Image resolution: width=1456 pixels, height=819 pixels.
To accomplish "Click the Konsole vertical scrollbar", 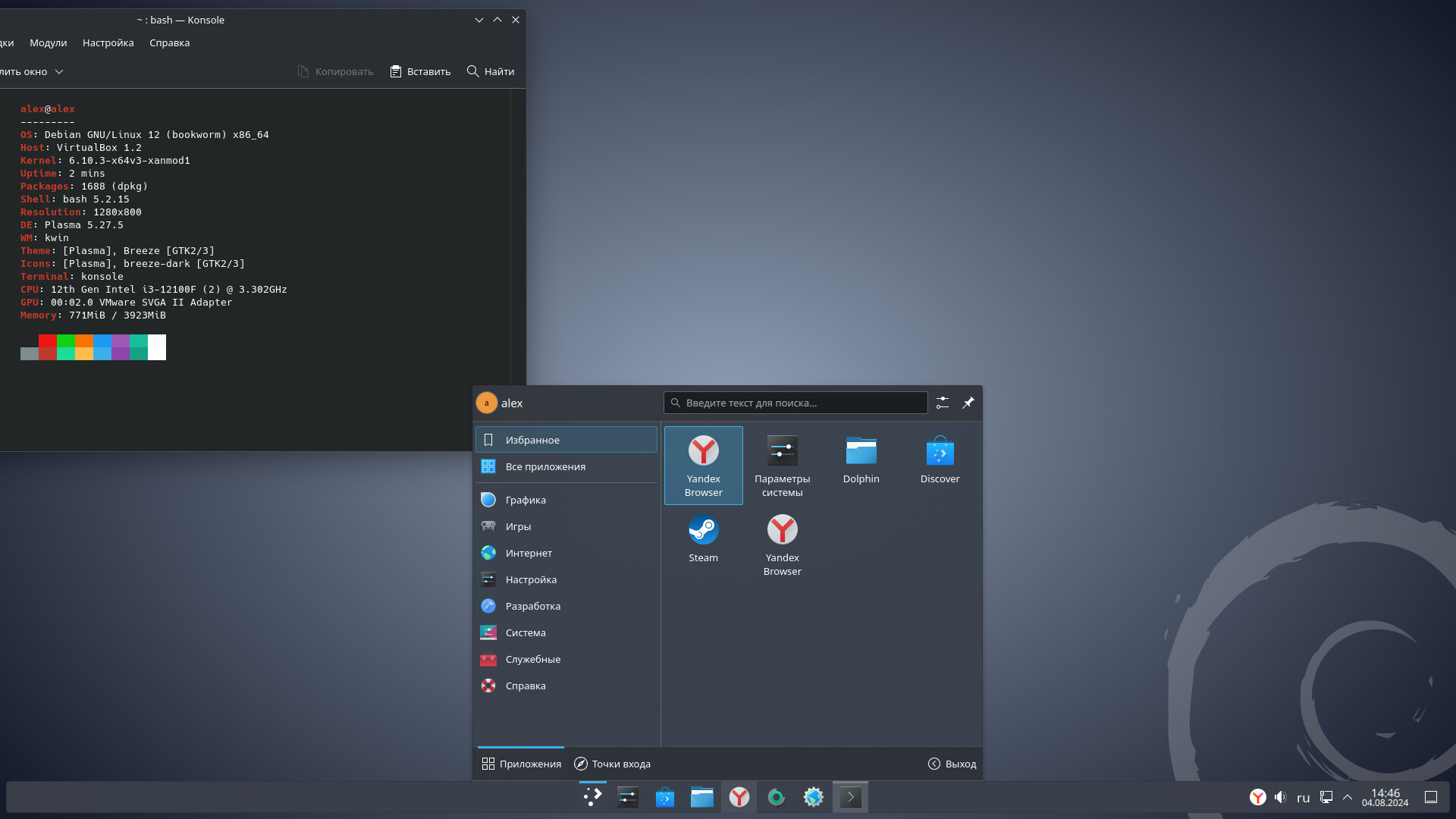I will pos(518,269).
